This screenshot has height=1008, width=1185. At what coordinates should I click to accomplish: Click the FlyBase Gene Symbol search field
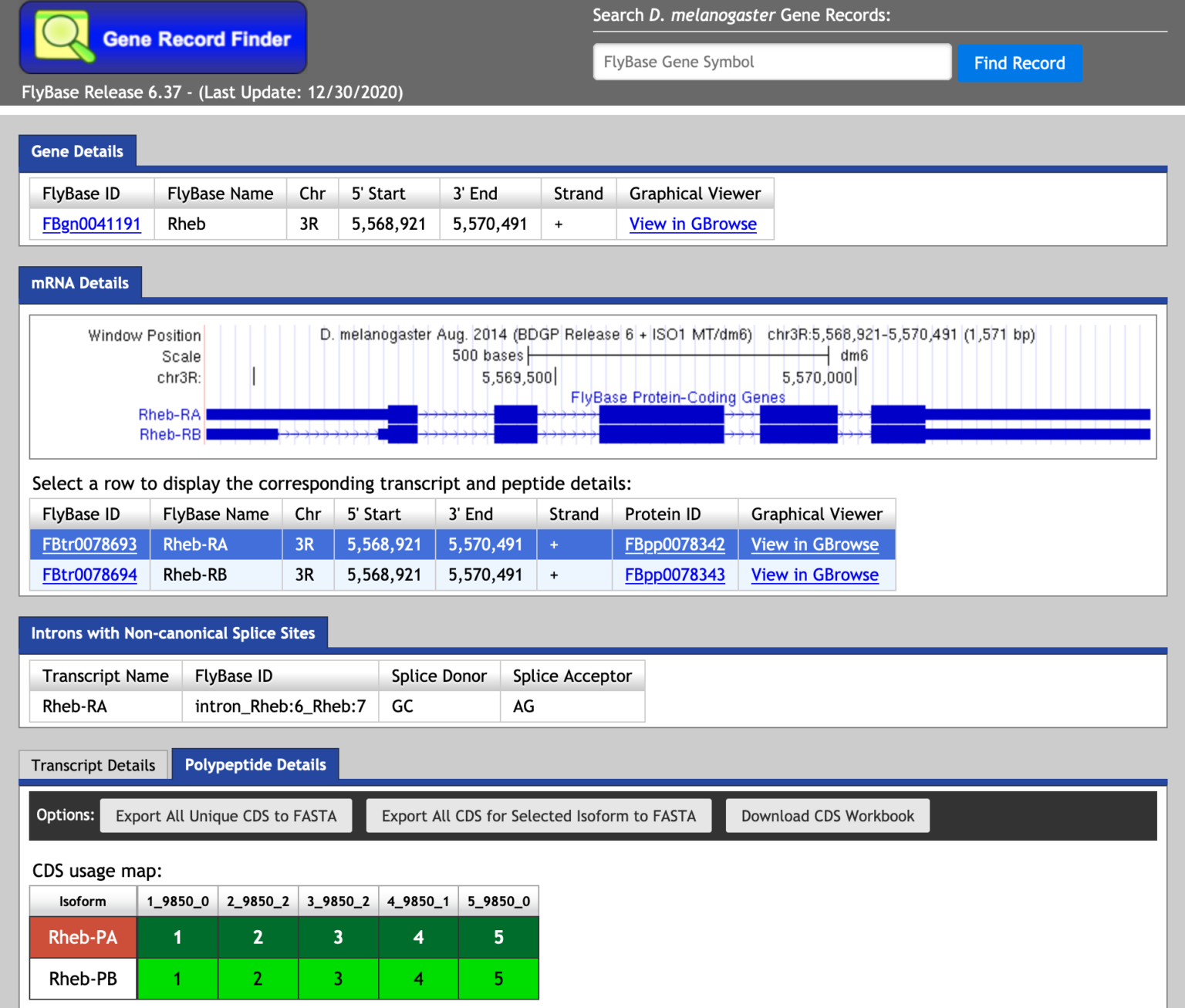click(x=771, y=62)
